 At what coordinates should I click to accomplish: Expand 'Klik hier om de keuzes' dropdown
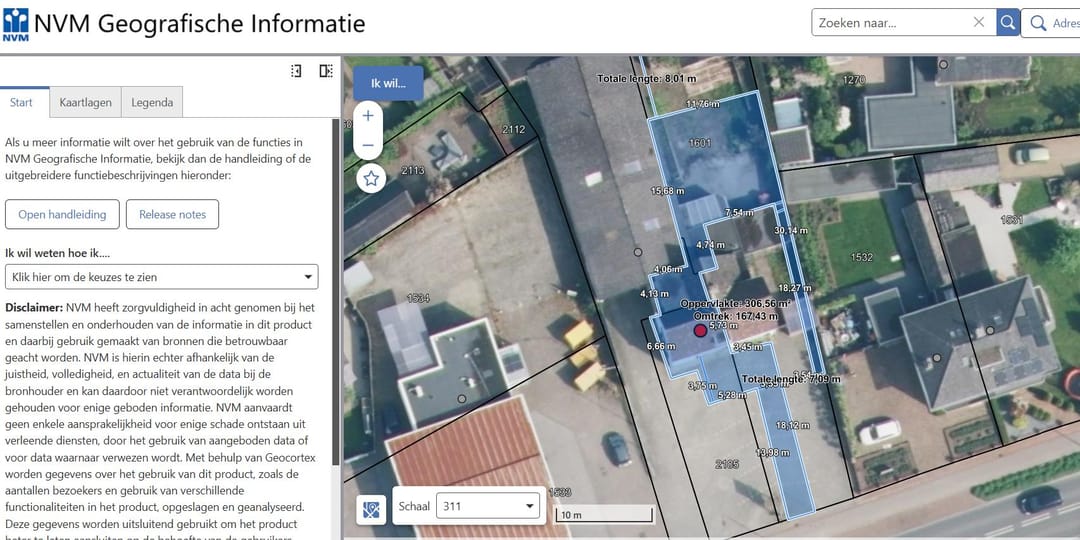162,277
